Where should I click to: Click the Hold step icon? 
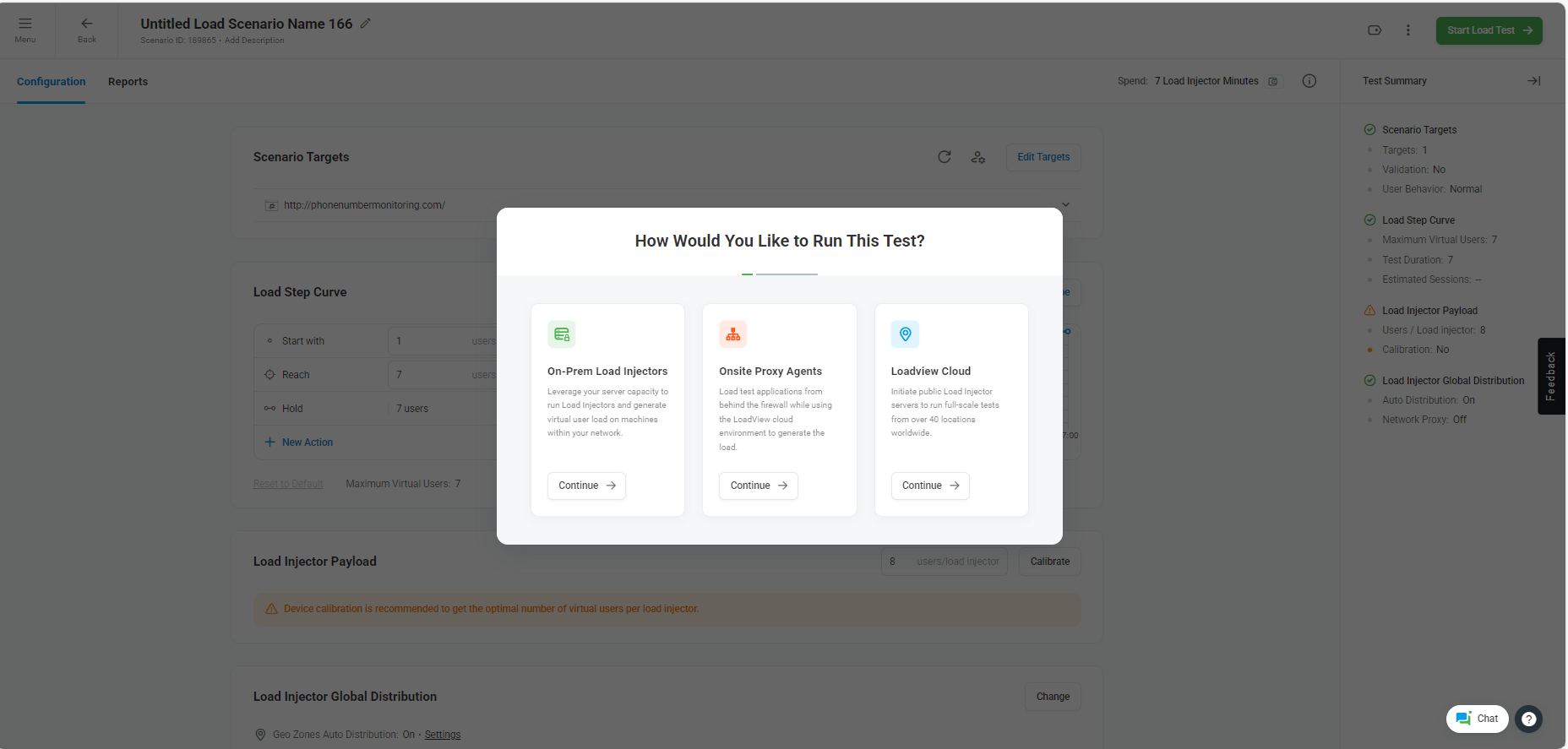(269, 409)
